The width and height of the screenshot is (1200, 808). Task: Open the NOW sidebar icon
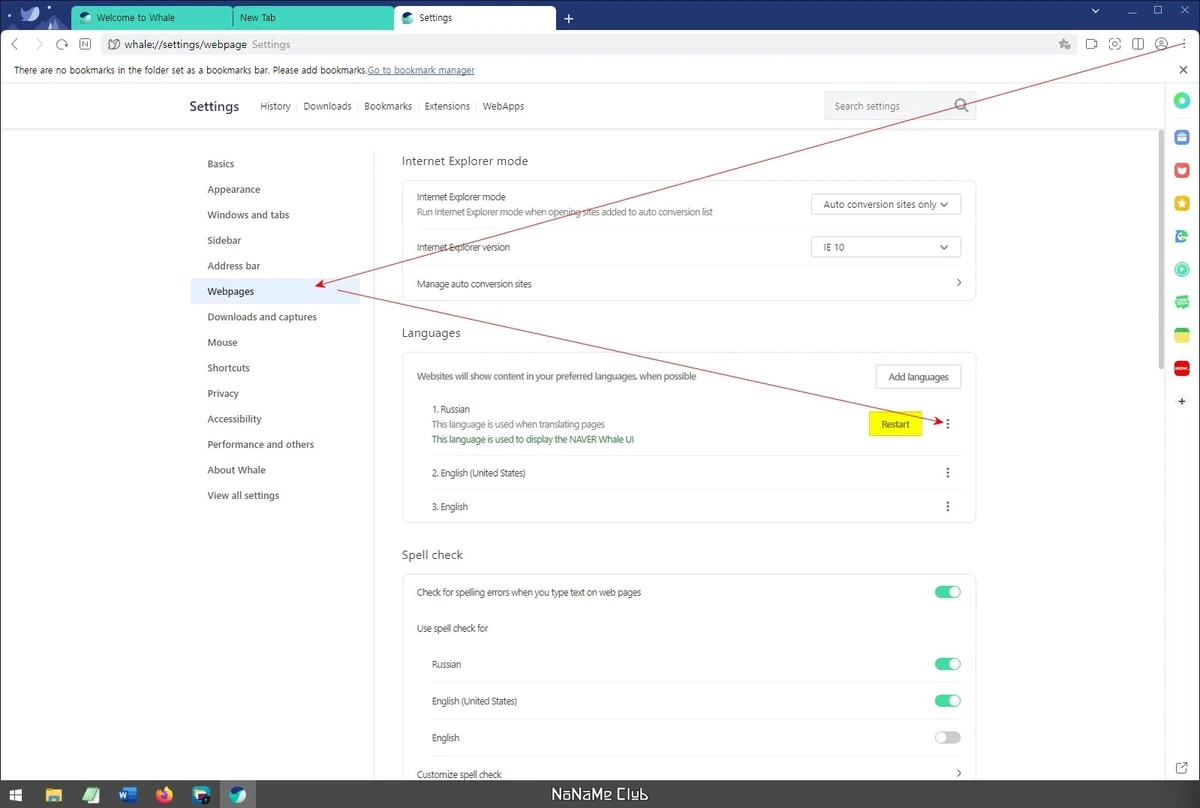(x=1181, y=368)
